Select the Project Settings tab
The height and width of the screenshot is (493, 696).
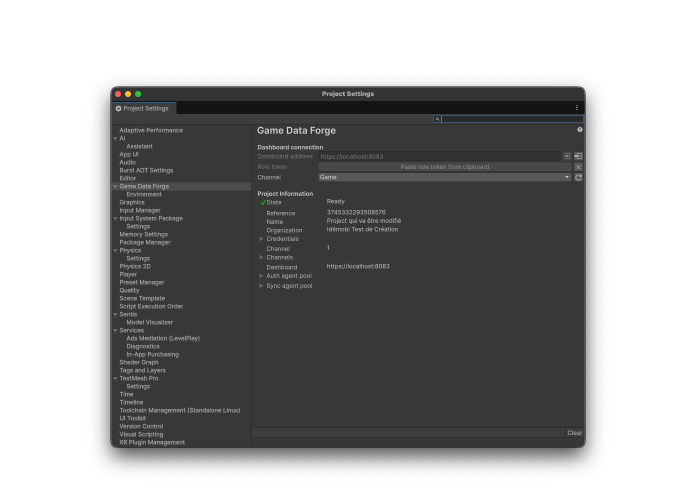click(x=143, y=108)
